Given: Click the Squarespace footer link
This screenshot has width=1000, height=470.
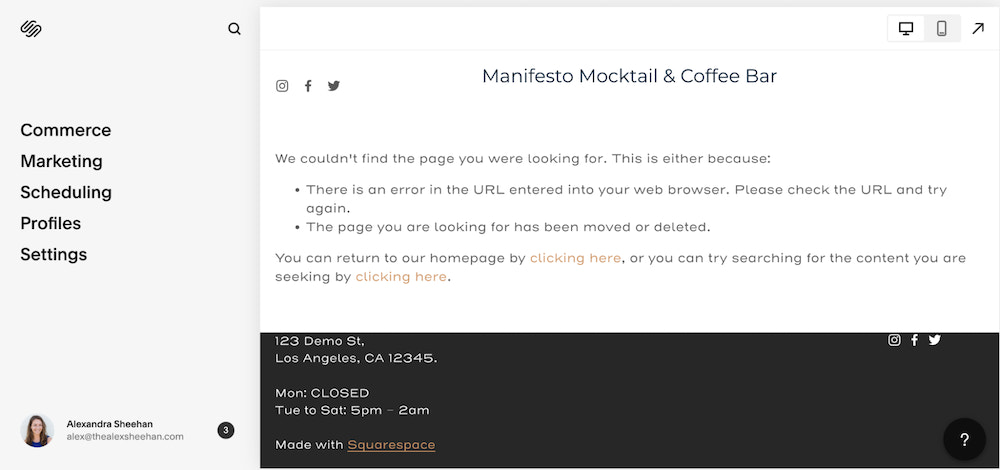Looking at the screenshot, I should point(391,445).
